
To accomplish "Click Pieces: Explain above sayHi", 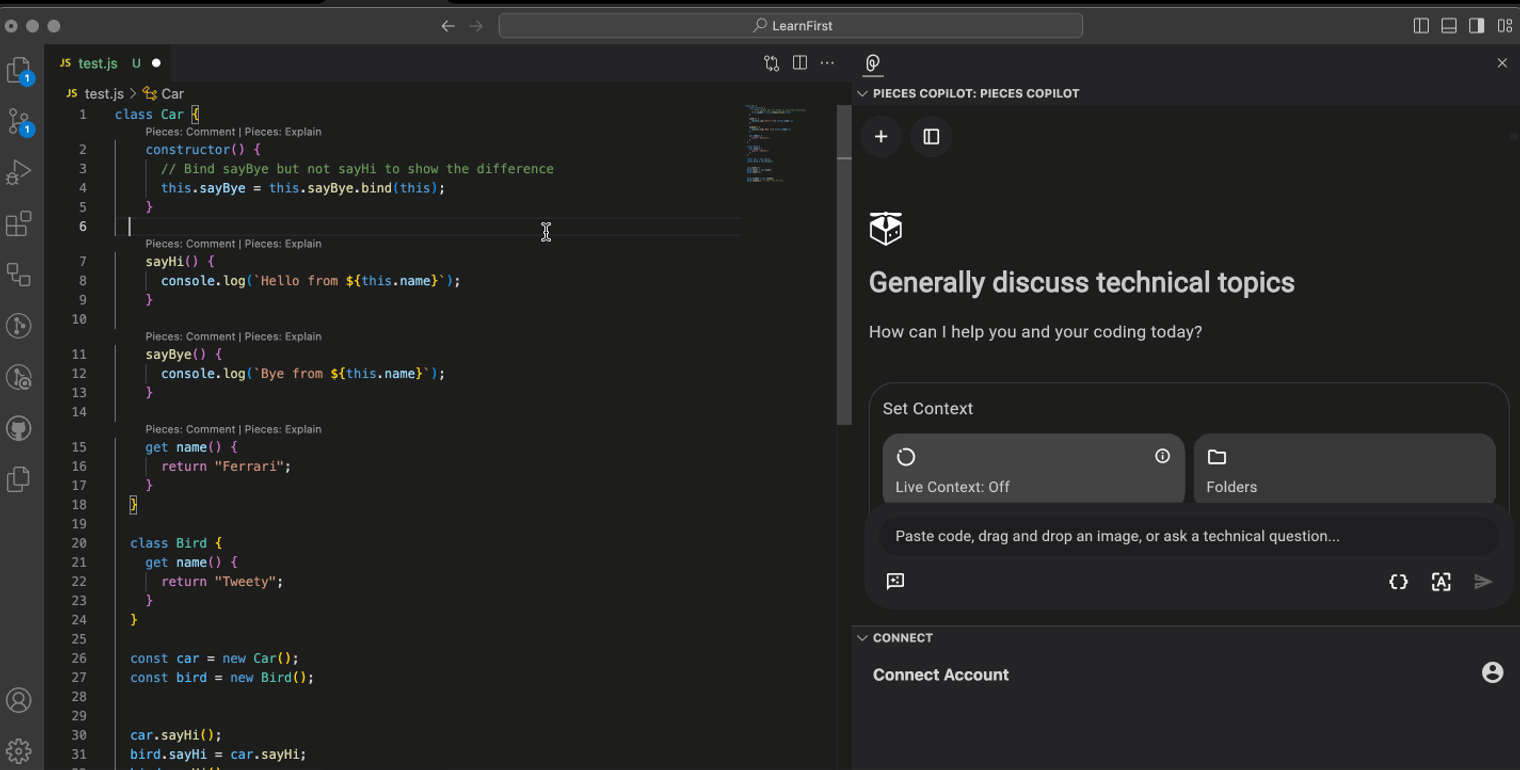I will click(x=283, y=244).
